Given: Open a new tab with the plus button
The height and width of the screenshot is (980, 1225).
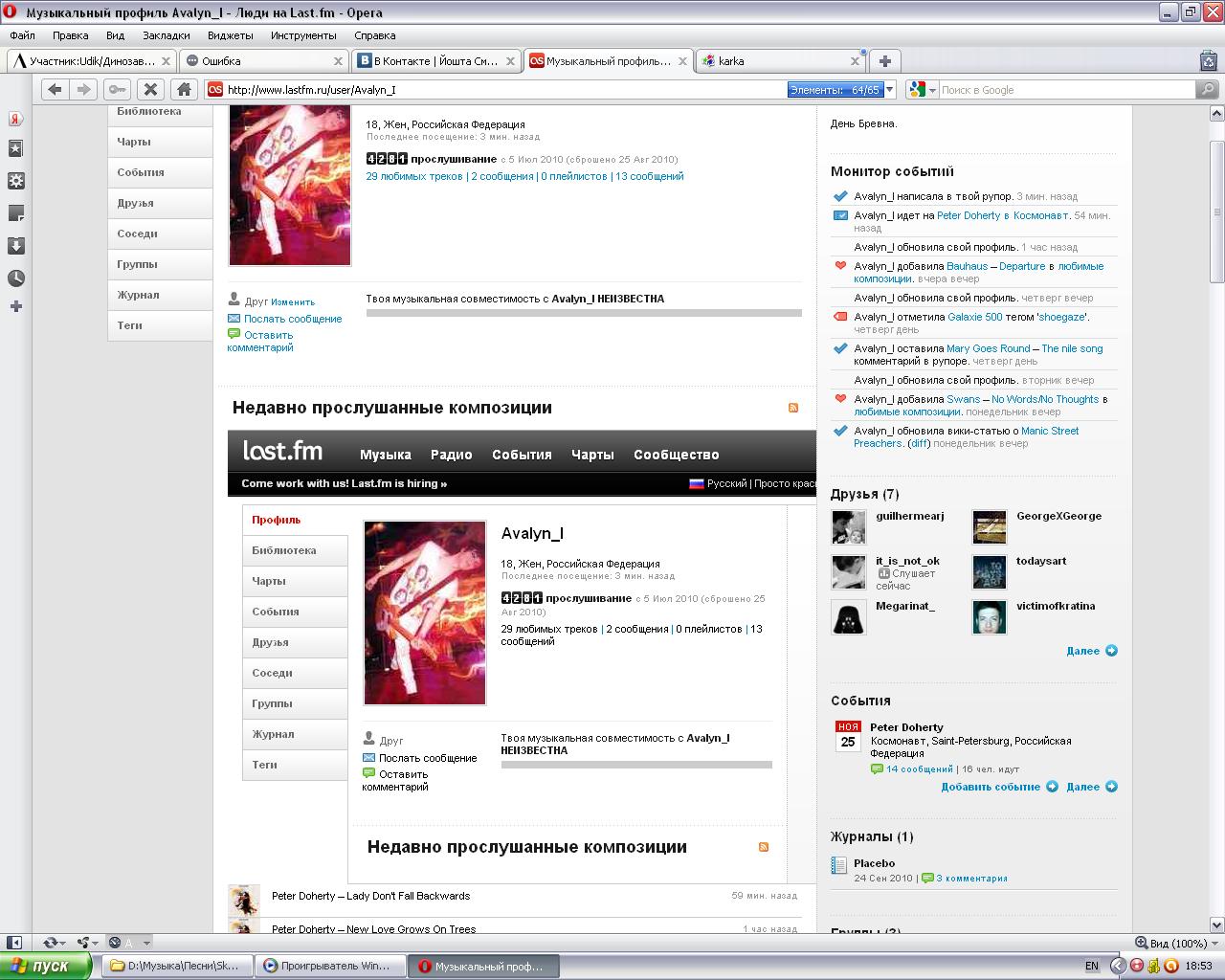Looking at the screenshot, I should (x=884, y=60).
